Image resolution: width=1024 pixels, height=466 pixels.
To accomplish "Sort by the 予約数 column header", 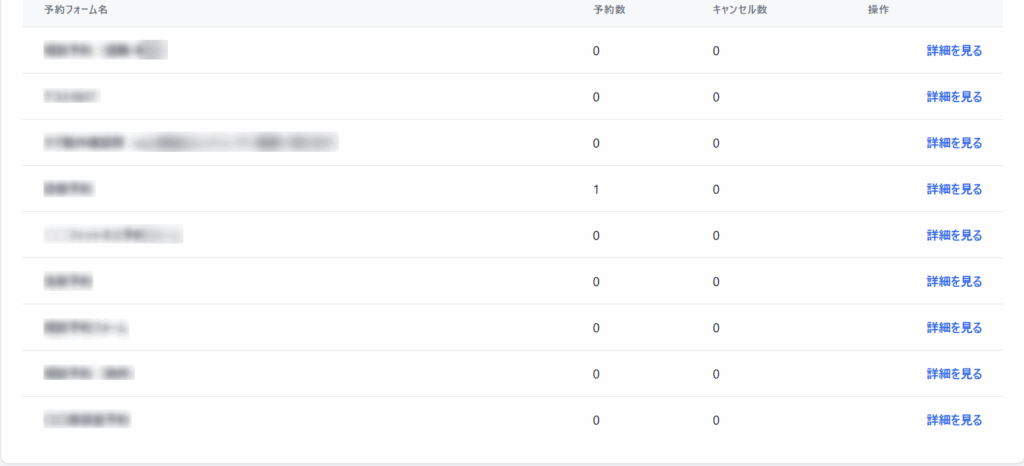I will [x=608, y=10].
